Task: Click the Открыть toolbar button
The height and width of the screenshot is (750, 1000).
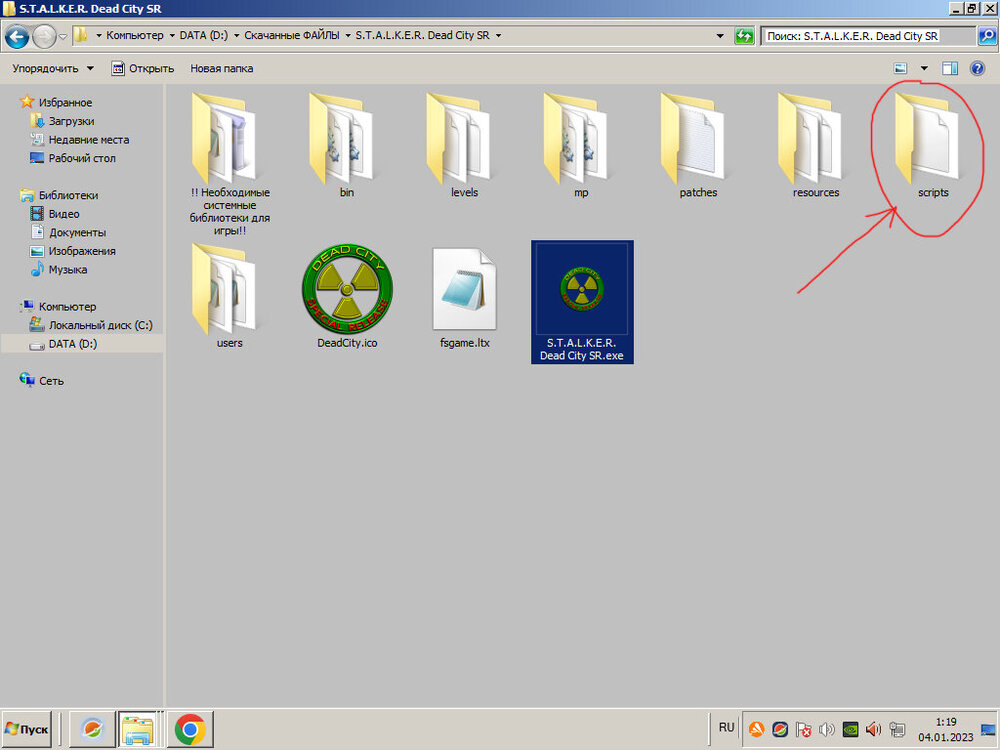Action: pos(143,68)
